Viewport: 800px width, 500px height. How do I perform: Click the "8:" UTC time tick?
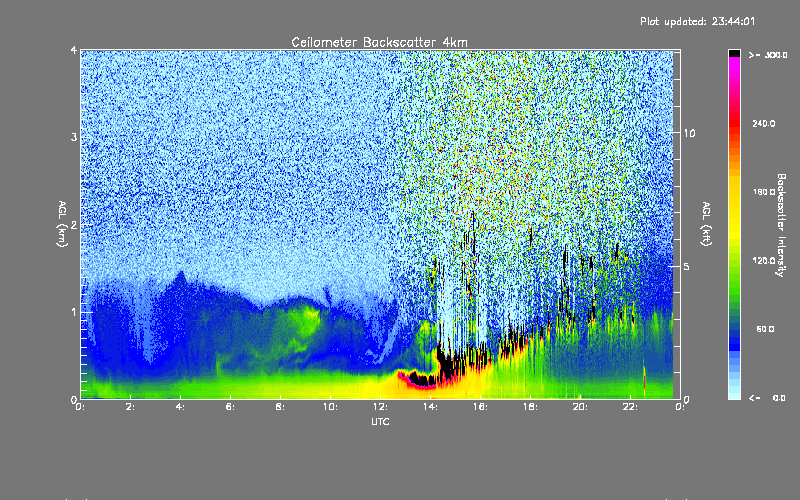point(280,407)
